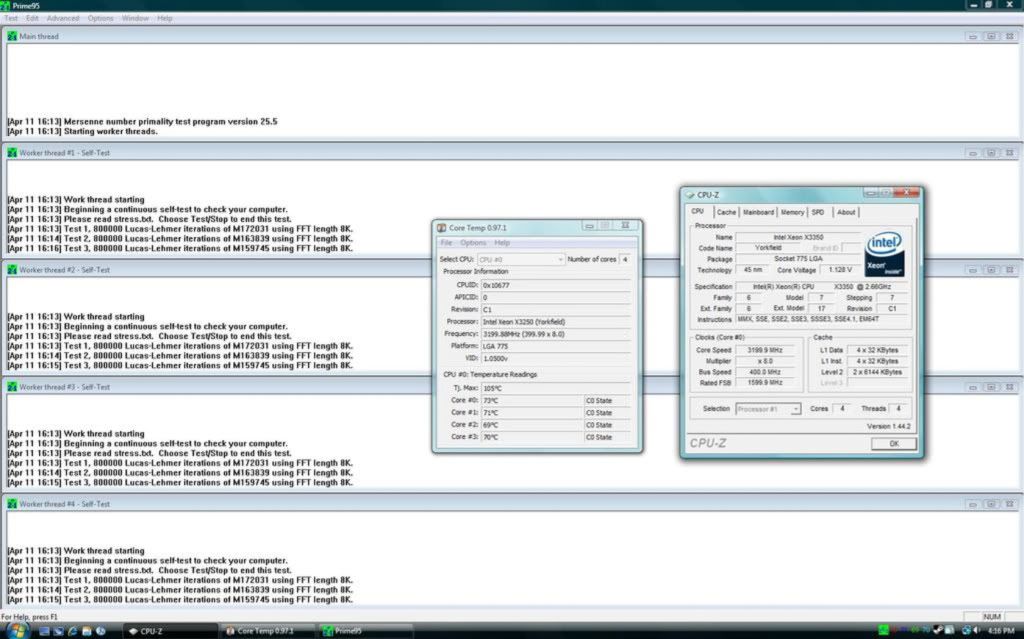Click the NUM indicator in Prime95 status bar

point(991,617)
